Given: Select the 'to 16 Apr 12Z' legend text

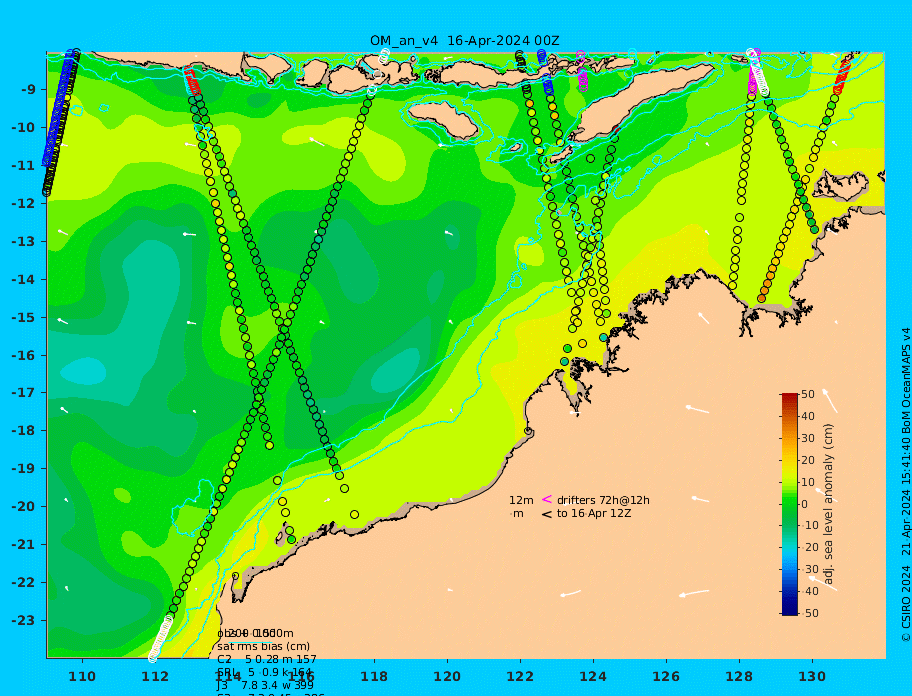Looking at the screenshot, I should coord(594,513).
